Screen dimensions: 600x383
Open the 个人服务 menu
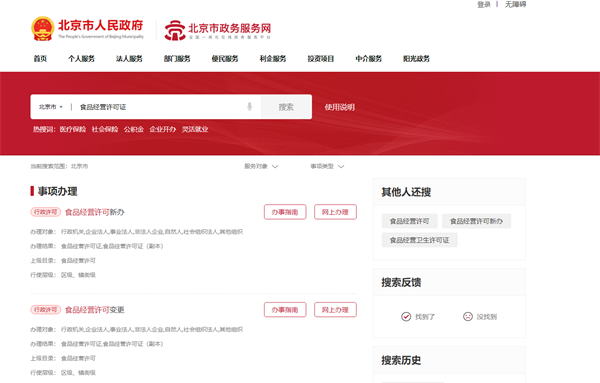coord(82,59)
